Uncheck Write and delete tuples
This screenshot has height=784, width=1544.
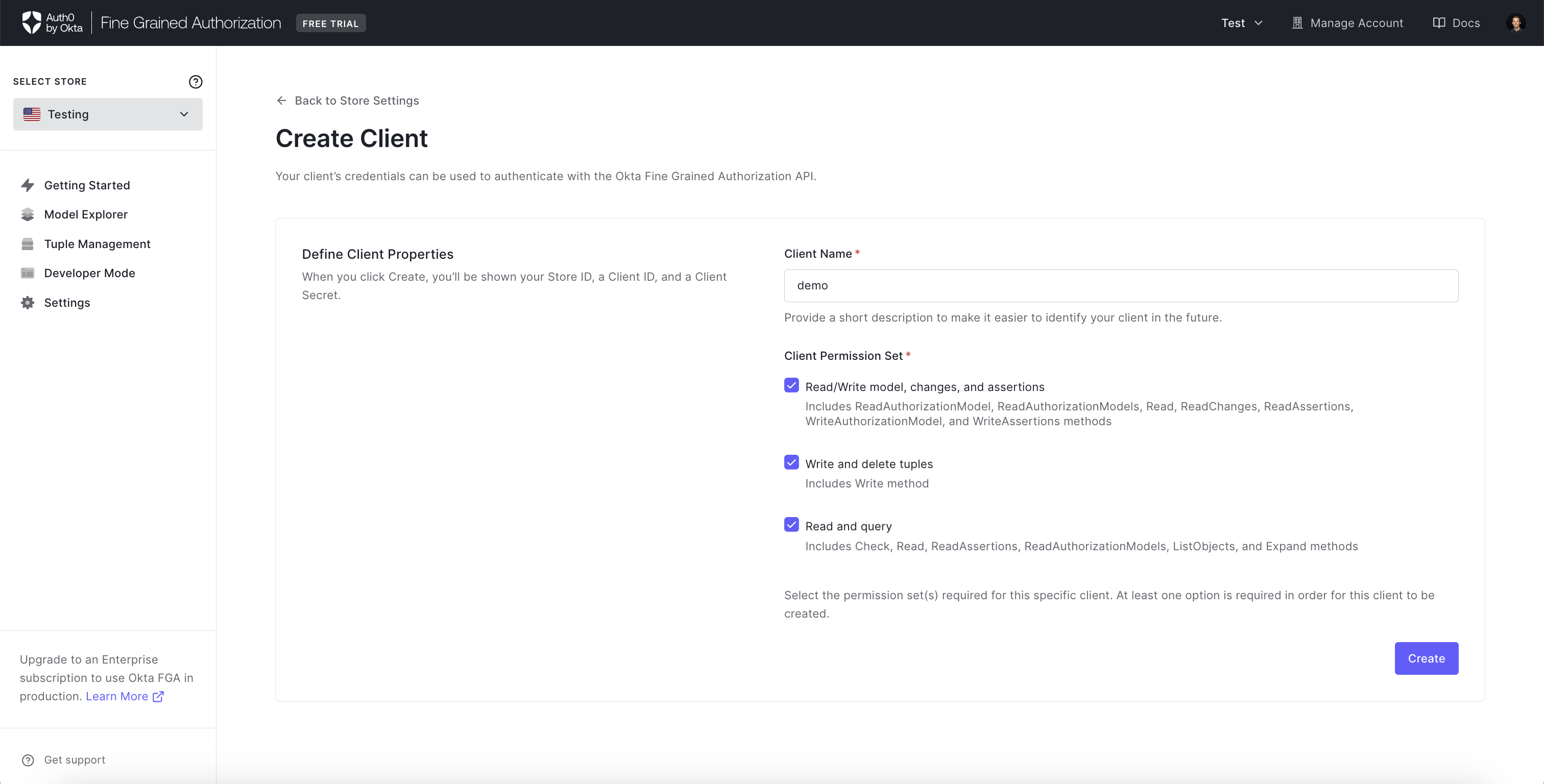pyautogui.click(x=791, y=462)
